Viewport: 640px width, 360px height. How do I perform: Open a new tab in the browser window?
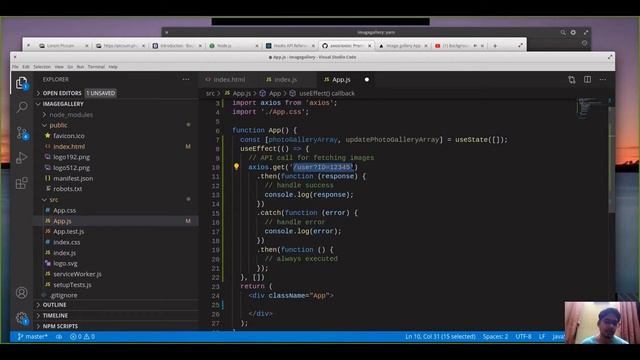pos(495,46)
